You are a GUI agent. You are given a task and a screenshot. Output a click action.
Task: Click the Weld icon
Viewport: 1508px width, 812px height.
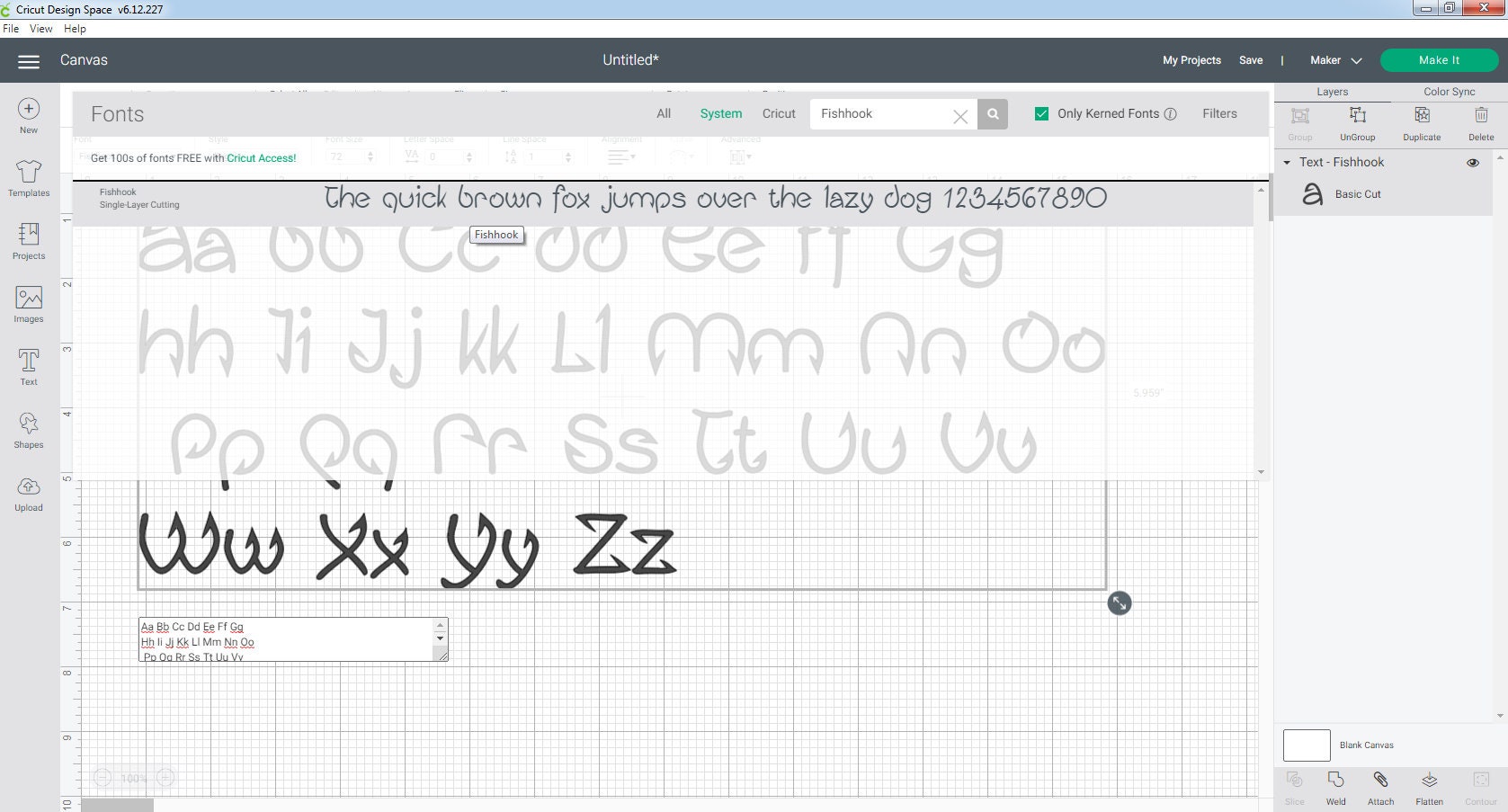click(x=1335, y=782)
